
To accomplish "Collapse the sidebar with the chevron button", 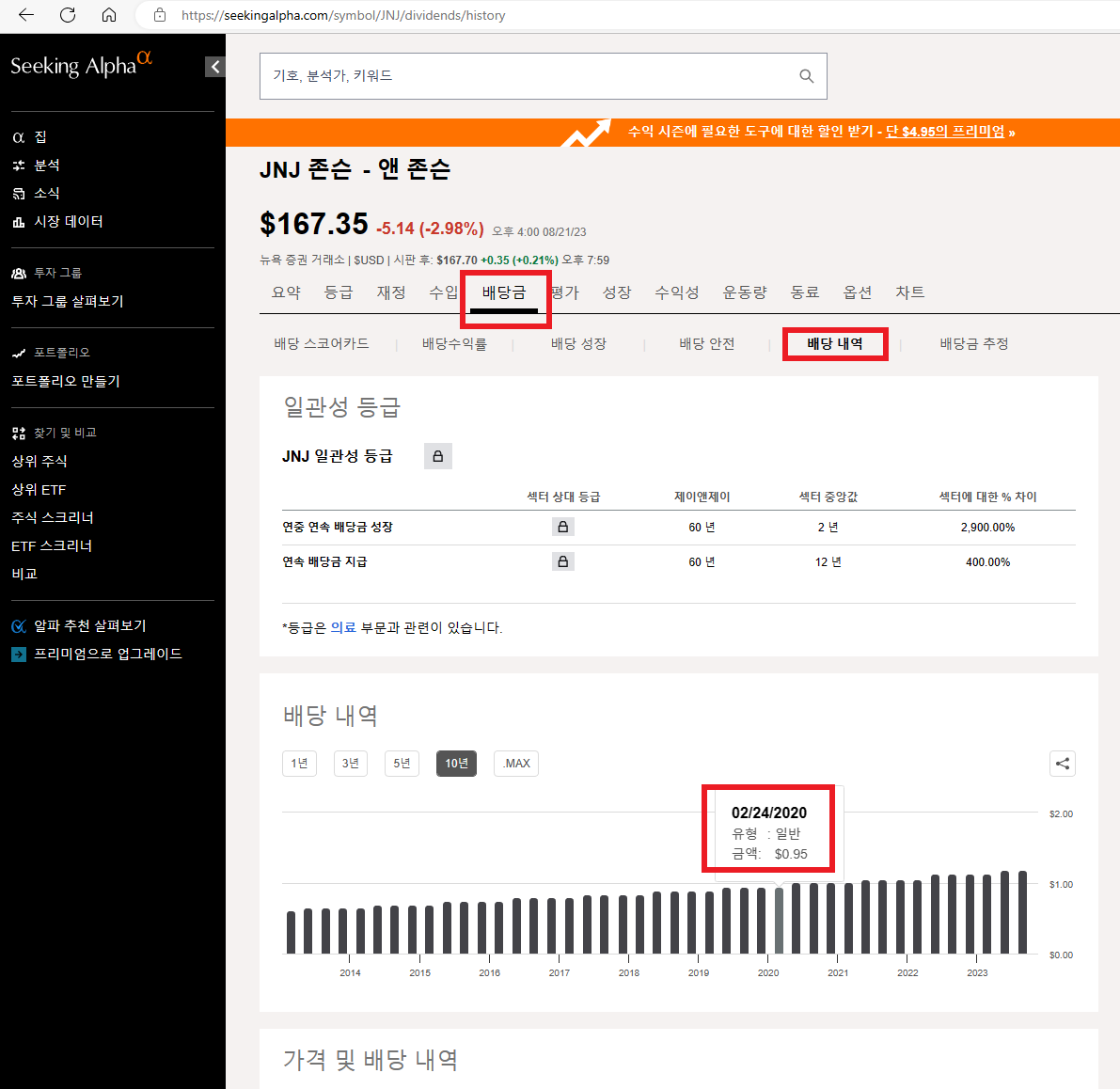I will coord(215,67).
